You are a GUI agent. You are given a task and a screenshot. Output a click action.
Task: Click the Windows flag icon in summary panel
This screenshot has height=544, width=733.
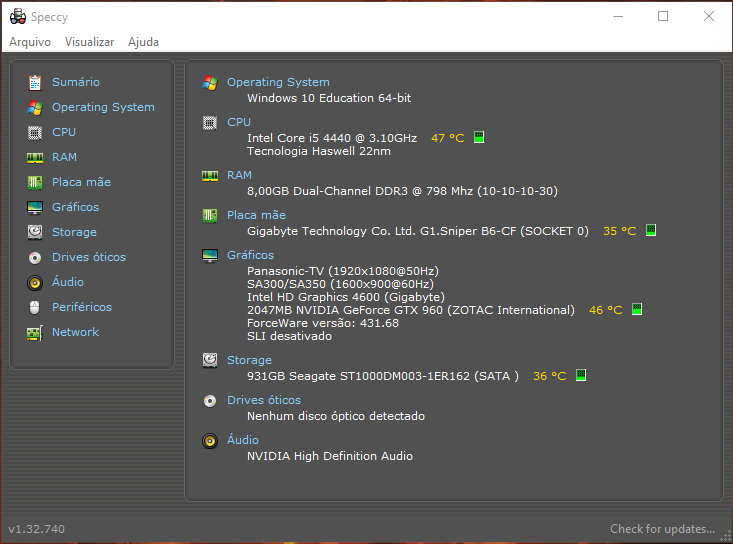point(210,83)
